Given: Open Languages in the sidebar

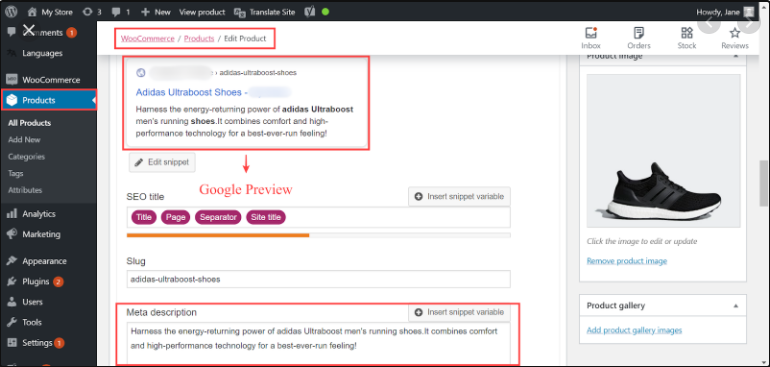Looking at the screenshot, I should [42, 53].
